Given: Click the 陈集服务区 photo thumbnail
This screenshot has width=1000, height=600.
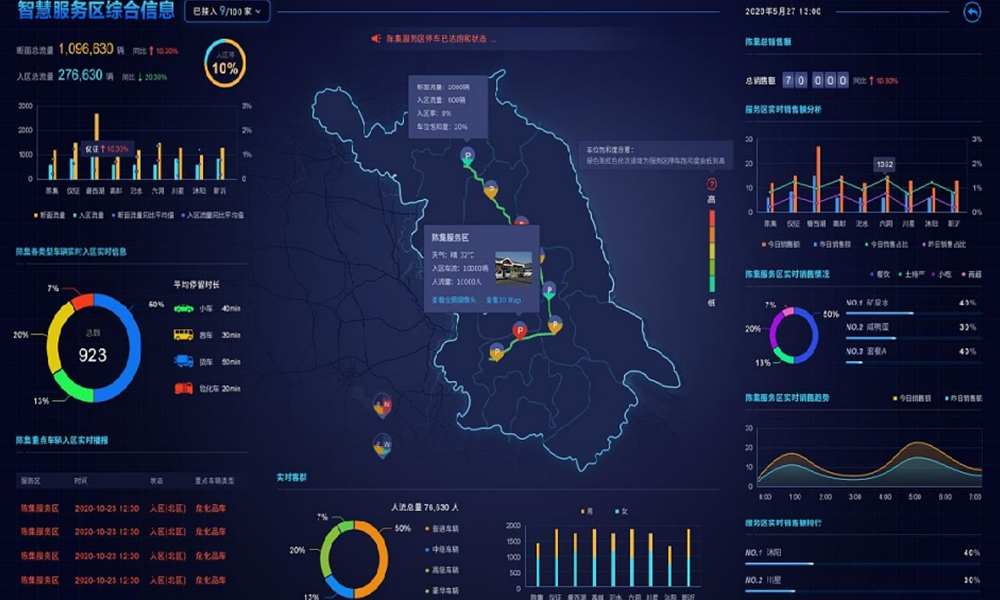Looking at the screenshot, I should coord(513,268).
